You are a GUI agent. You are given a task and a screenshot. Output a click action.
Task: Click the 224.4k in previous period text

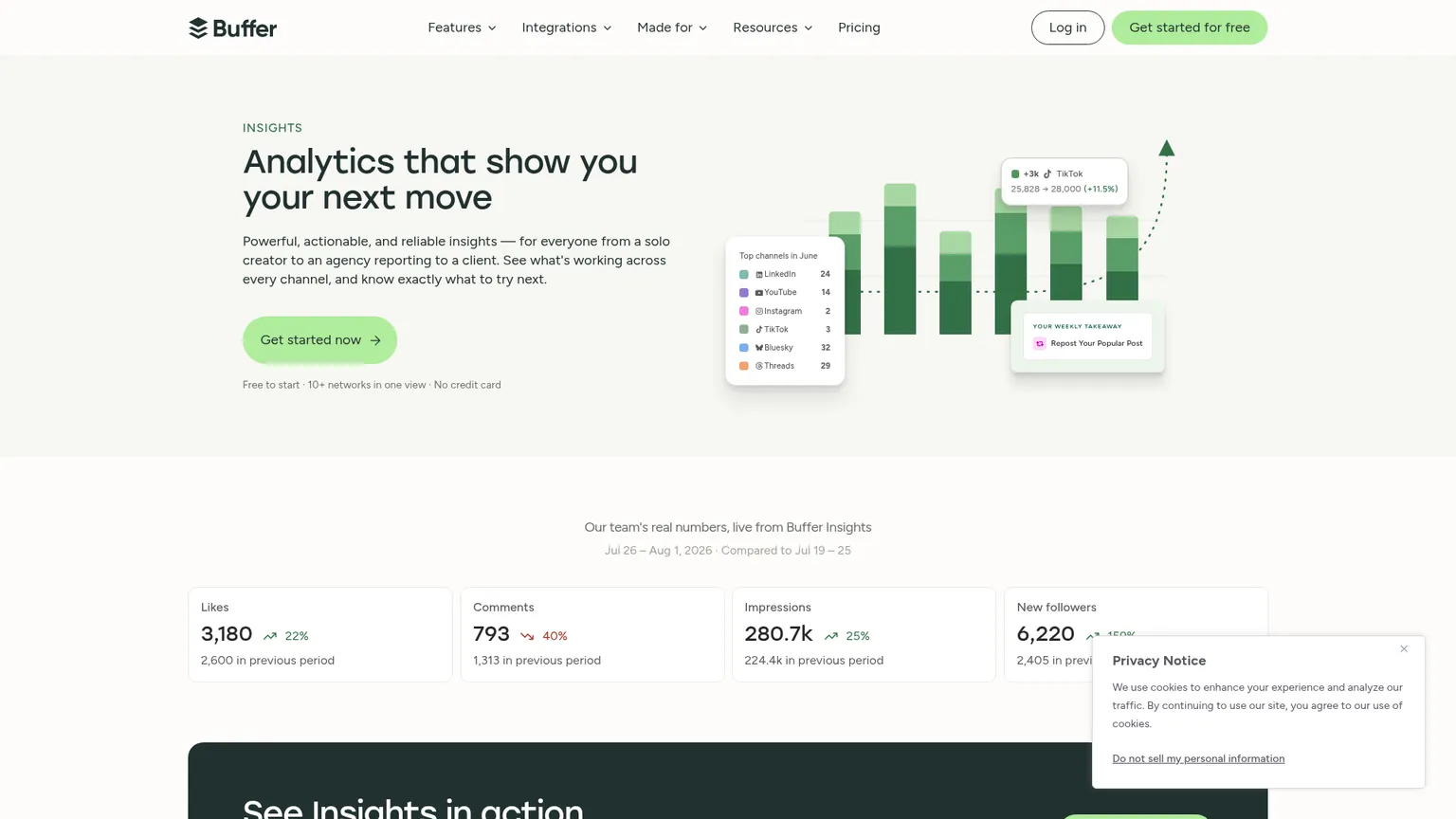pyautogui.click(x=813, y=661)
